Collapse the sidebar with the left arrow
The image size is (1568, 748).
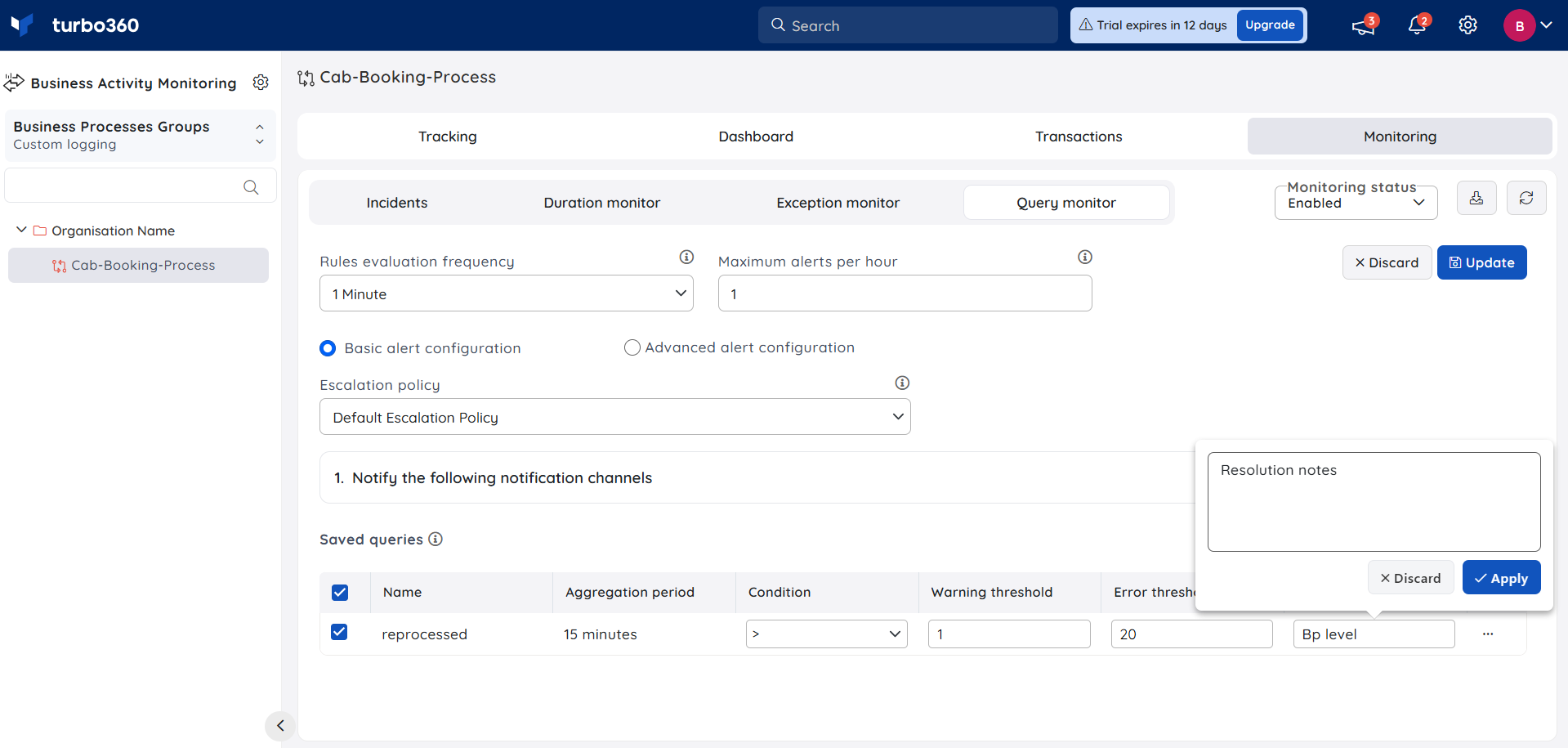pos(280,725)
